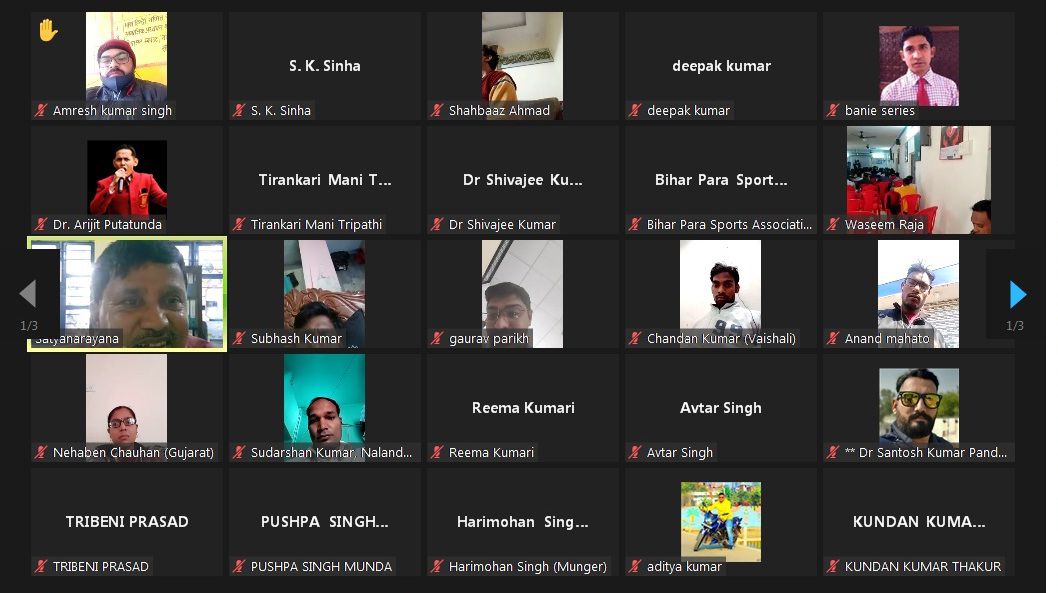Click muted mic icon beside TRIBENI PRASAD

(41, 566)
